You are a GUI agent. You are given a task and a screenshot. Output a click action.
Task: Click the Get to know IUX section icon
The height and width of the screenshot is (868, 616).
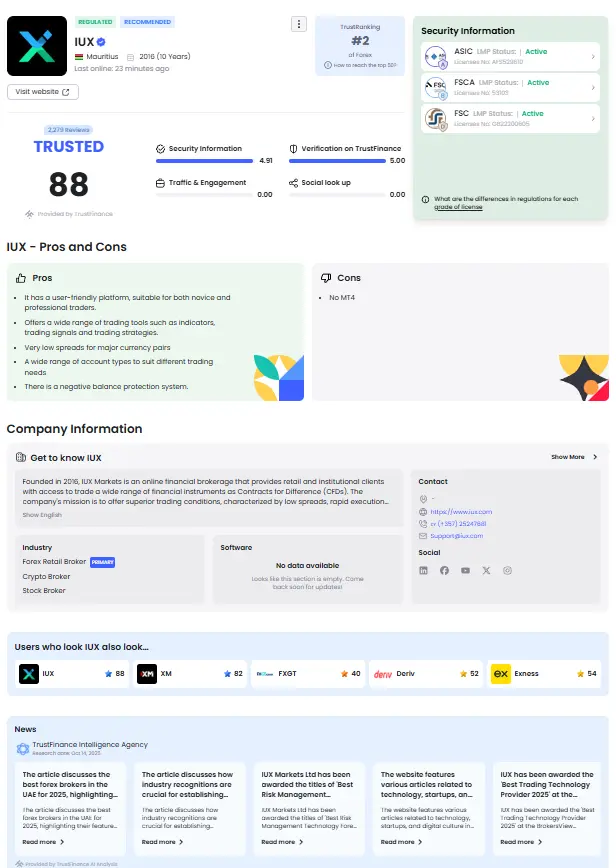point(21,457)
